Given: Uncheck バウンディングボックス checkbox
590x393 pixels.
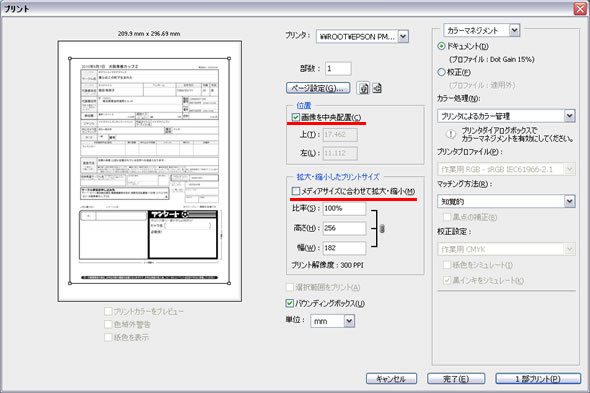Looking at the screenshot, I should [289, 303].
